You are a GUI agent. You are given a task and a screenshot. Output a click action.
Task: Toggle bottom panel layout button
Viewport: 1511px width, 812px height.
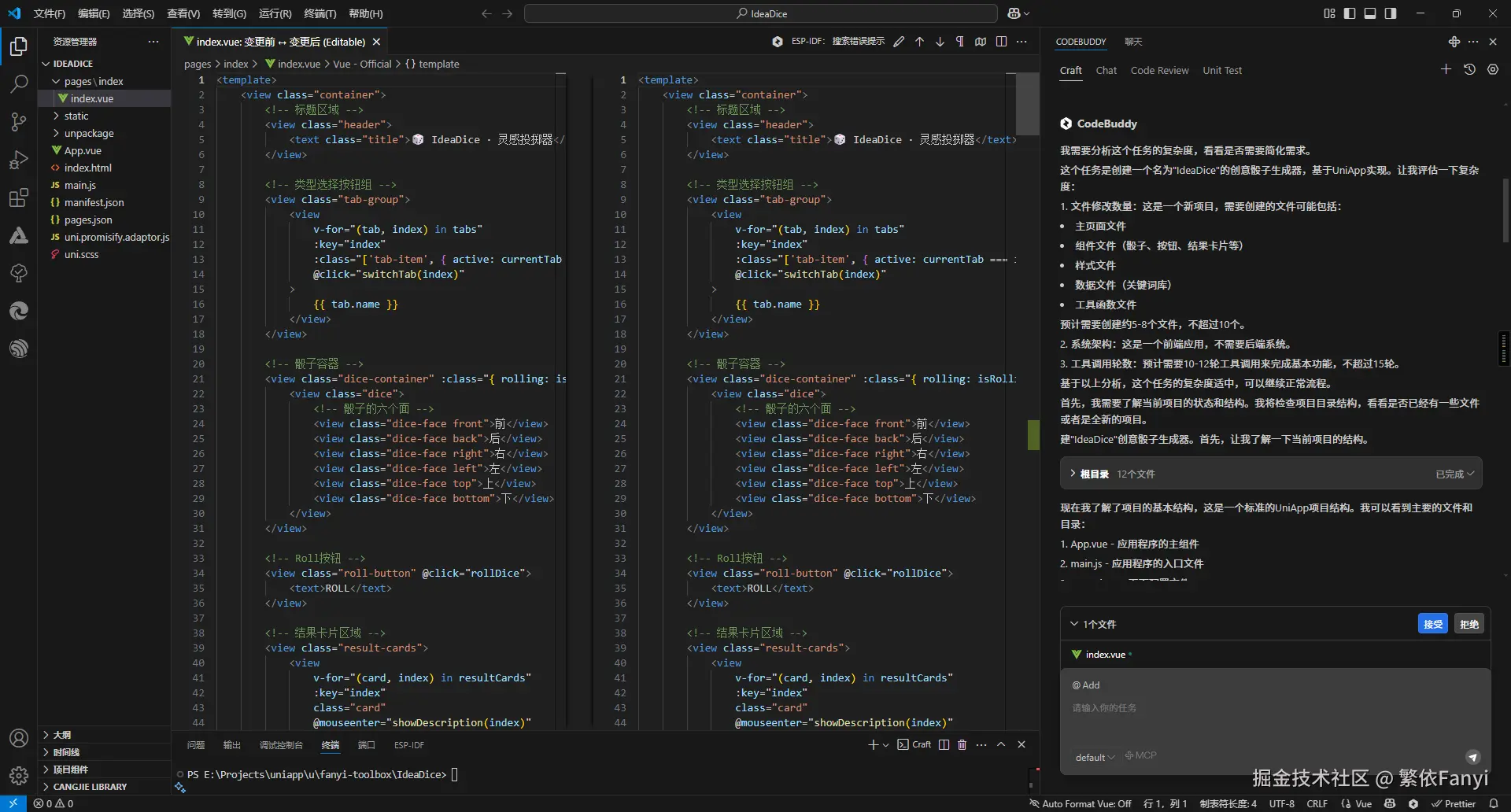pyautogui.click(x=1370, y=13)
